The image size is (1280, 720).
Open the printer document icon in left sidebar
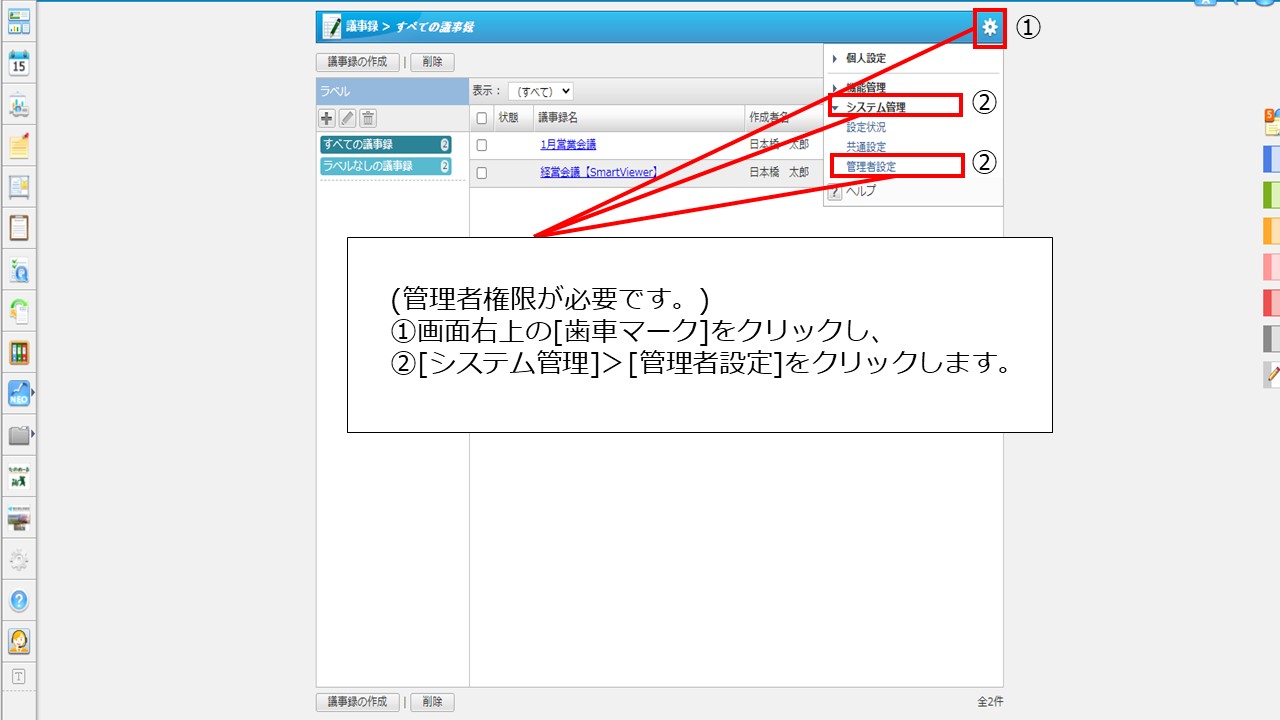[19, 105]
